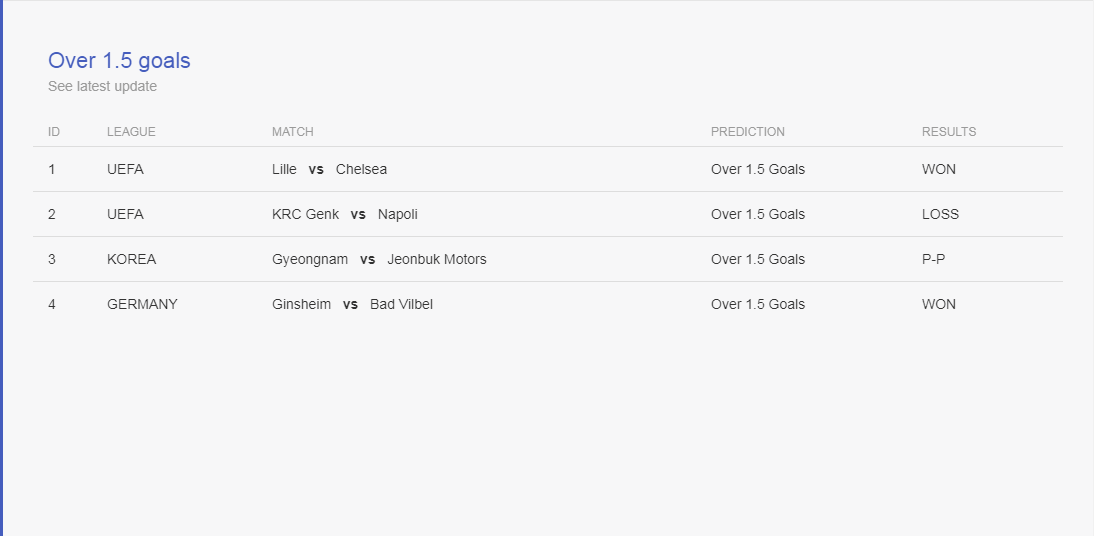Click the WON result in Lille row
The height and width of the screenshot is (536, 1094).
click(x=938, y=170)
